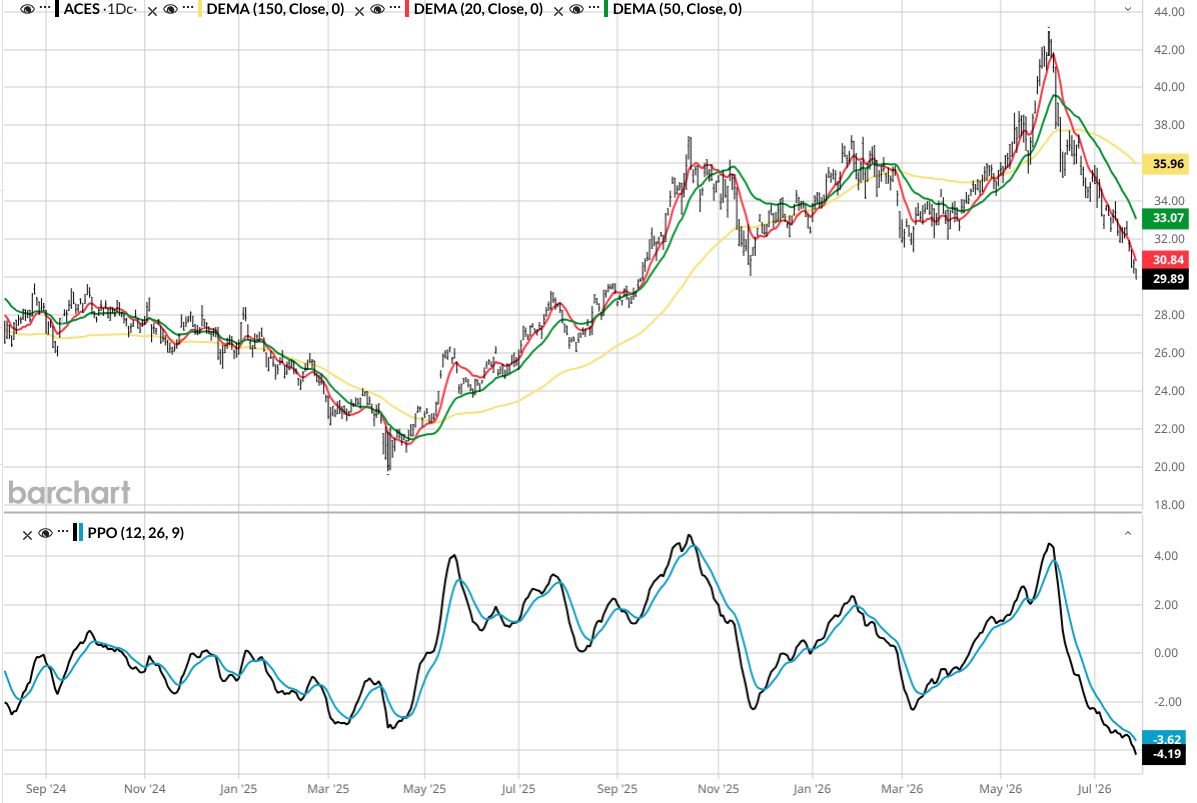Viewport: 1197px width, 803px height.
Task: Remove the DEMA (150, Close, 0) study with its X
Action: (x=152, y=11)
